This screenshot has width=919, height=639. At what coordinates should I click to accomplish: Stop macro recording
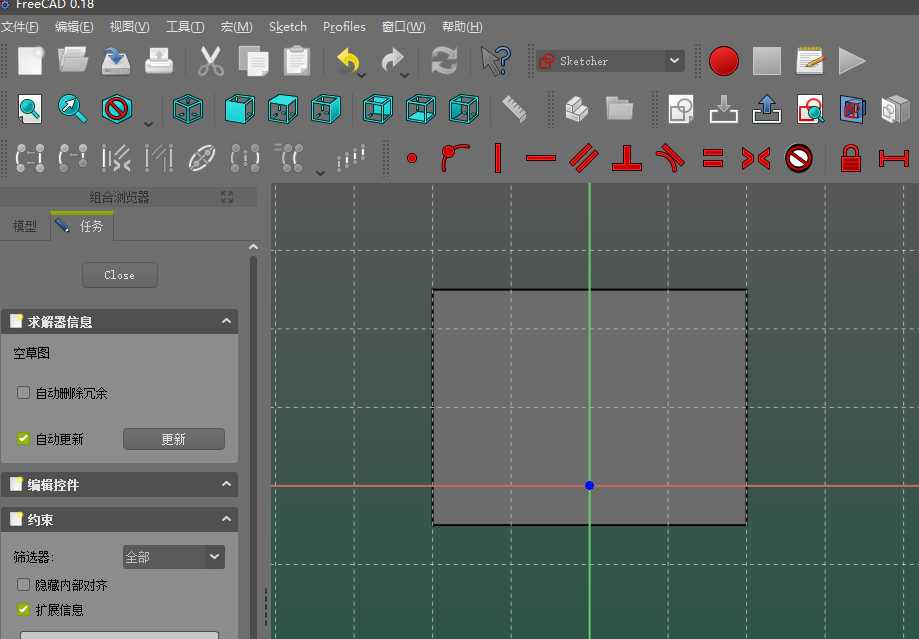[x=767, y=61]
